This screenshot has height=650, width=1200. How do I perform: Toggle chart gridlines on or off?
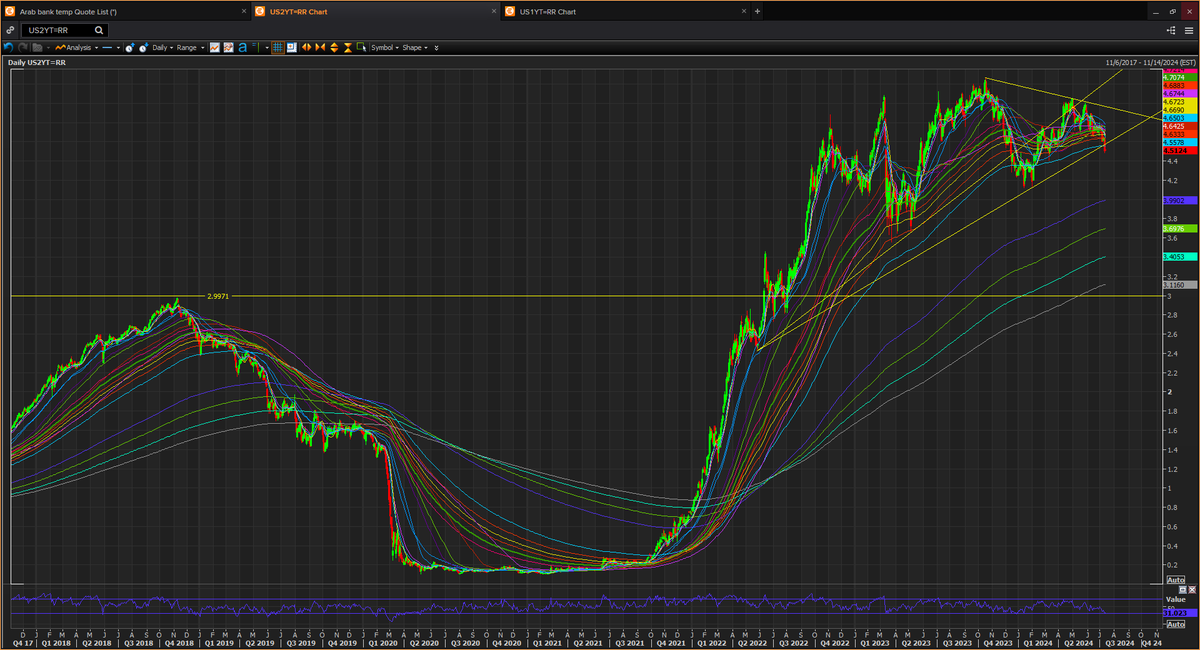point(277,47)
